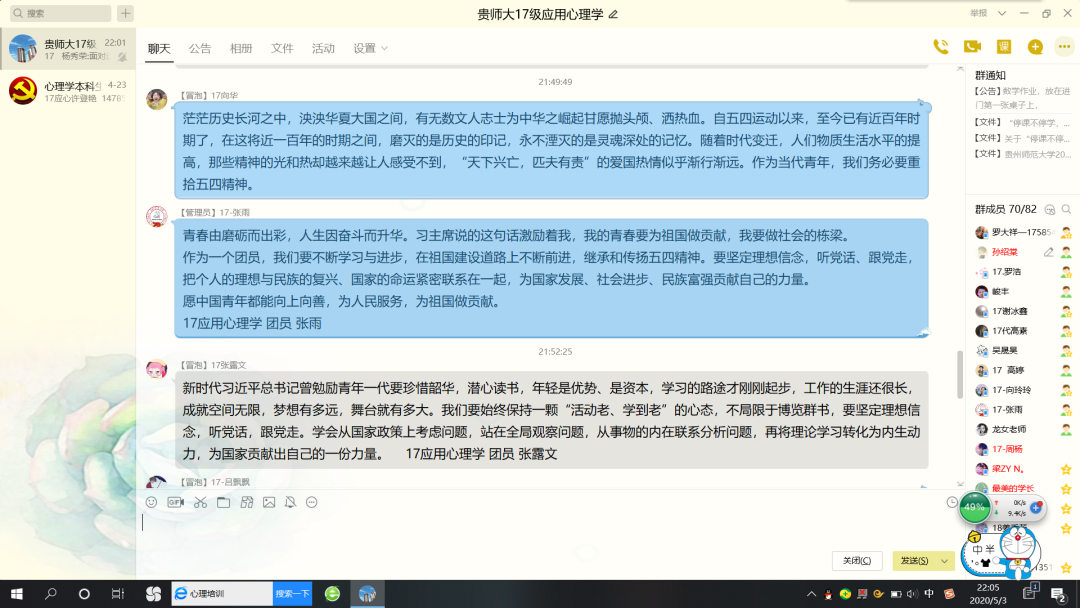The height and width of the screenshot is (608, 1080).
Task: Open the group class (课) feature
Action: point(1003,47)
